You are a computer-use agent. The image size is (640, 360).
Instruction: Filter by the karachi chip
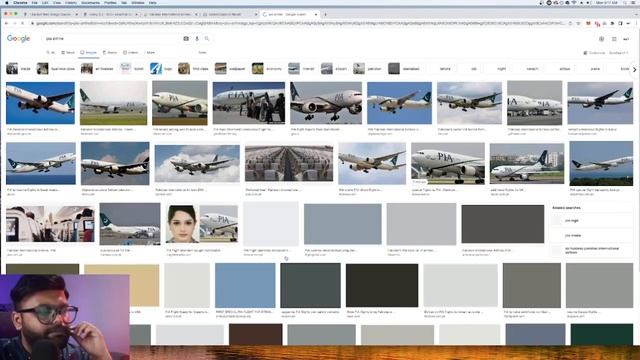pos(532,69)
